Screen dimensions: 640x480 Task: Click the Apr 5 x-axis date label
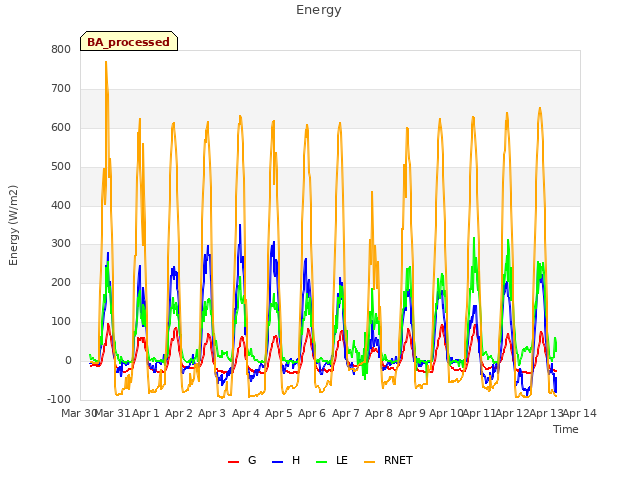(279, 413)
